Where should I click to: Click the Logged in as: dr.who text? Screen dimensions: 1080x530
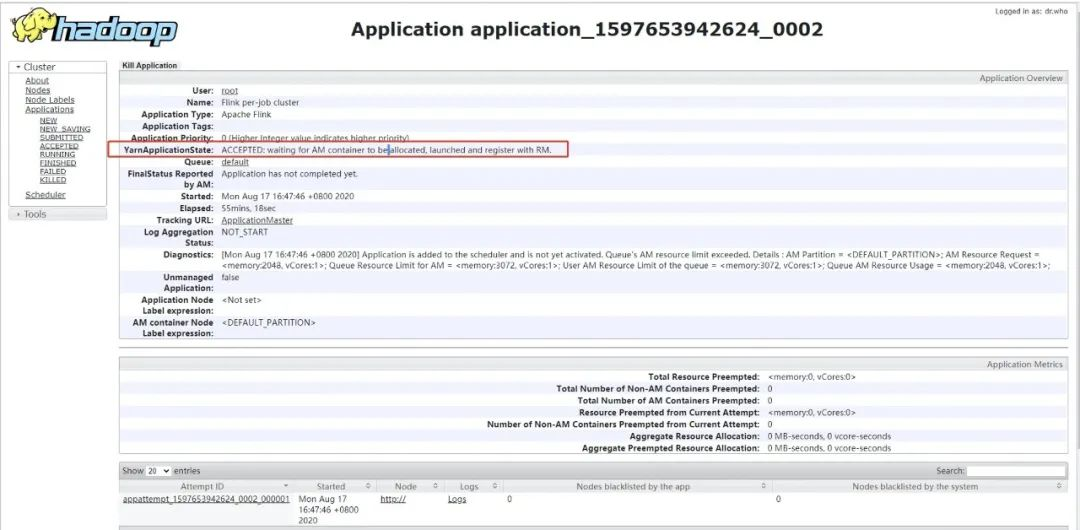point(1030,12)
